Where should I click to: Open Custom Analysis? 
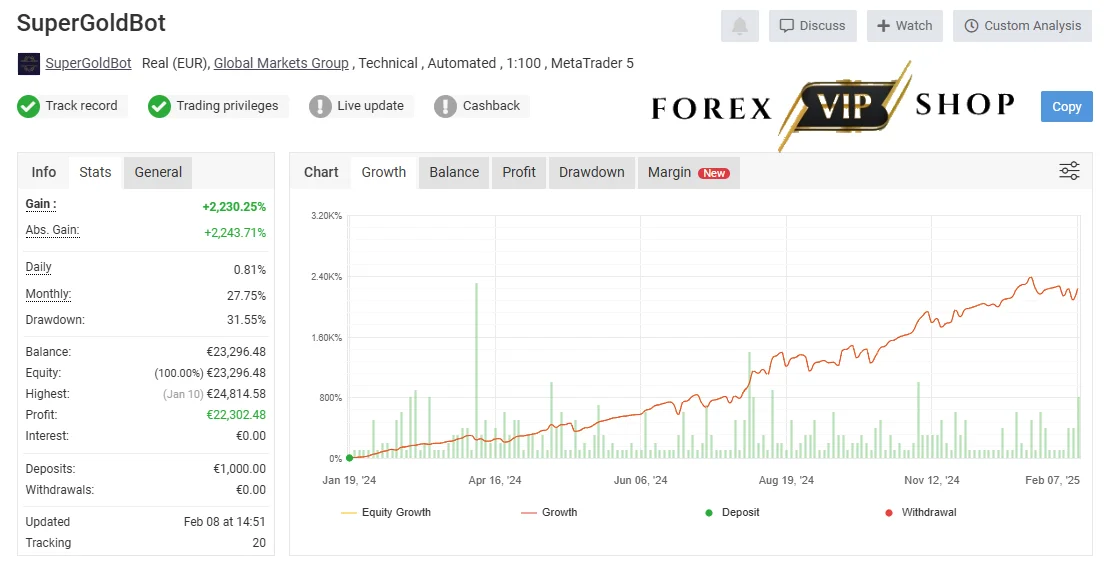point(1022,26)
